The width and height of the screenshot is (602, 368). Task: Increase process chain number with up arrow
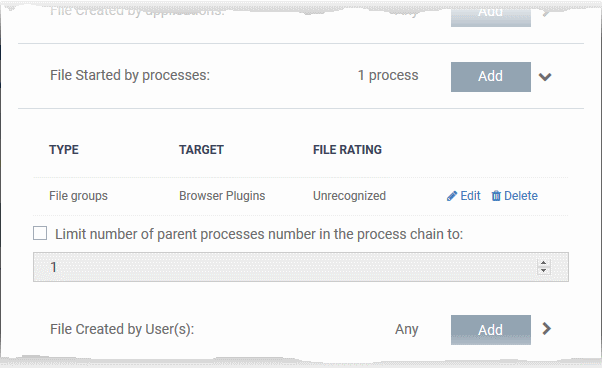[543, 263]
